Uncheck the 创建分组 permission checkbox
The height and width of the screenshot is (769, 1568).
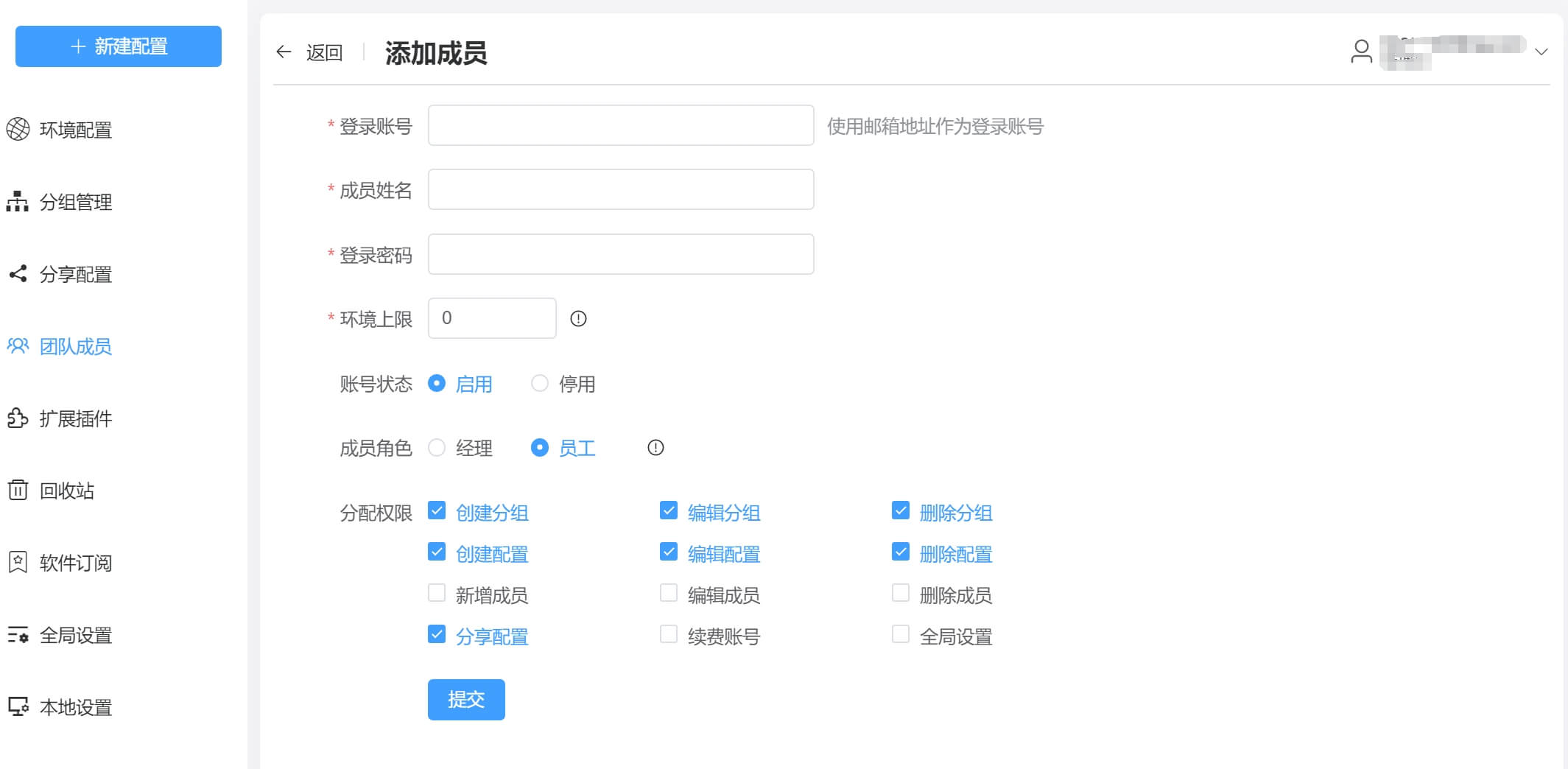437,510
